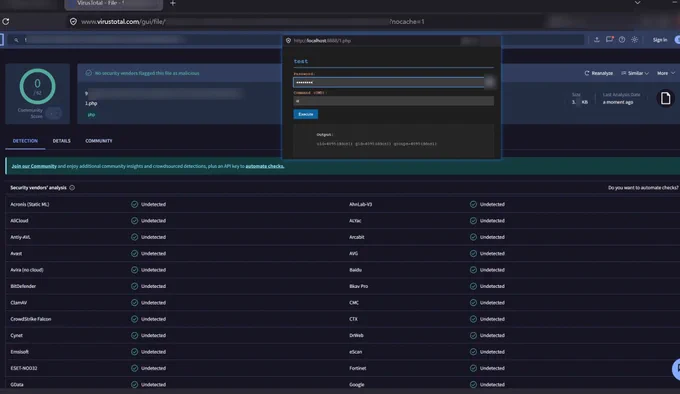Viewport: 680px width, 394px height.
Task: Click the Undetected check icon for Arcabit
Action: click(473, 237)
